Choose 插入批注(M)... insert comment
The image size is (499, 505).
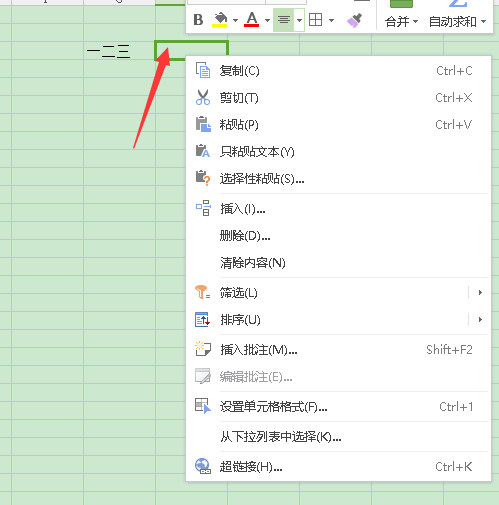coord(338,350)
